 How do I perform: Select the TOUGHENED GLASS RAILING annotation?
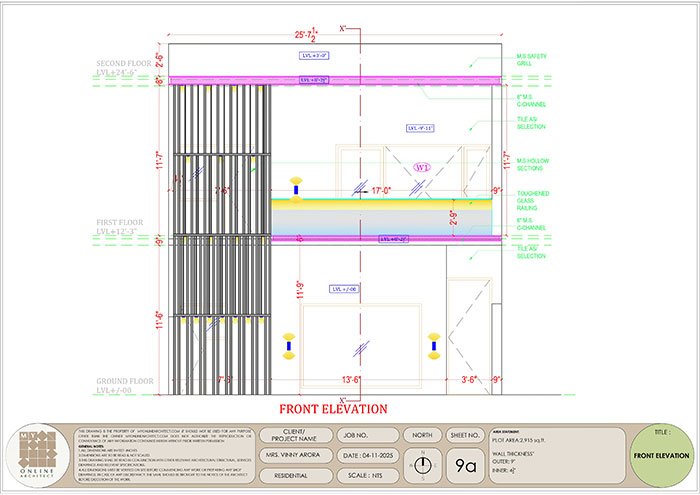[533, 200]
